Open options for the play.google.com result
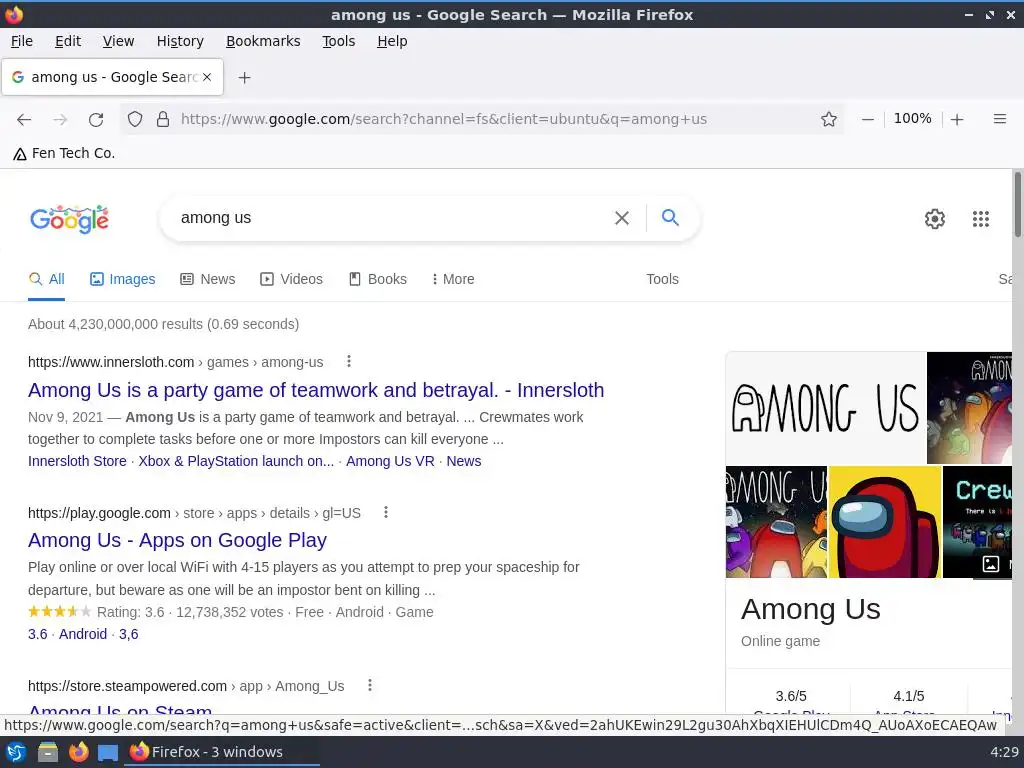Image resolution: width=1024 pixels, height=768 pixels. click(x=386, y=512)
